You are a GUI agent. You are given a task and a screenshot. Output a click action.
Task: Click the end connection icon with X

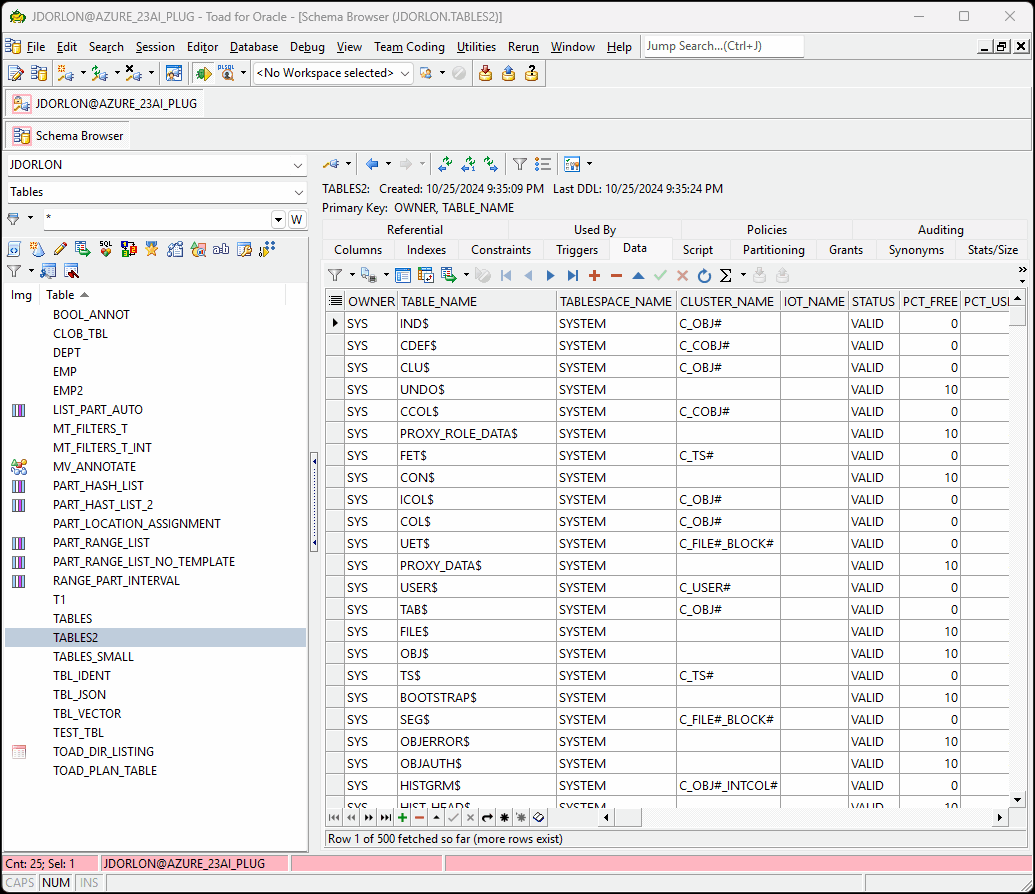tap(133, 73)
